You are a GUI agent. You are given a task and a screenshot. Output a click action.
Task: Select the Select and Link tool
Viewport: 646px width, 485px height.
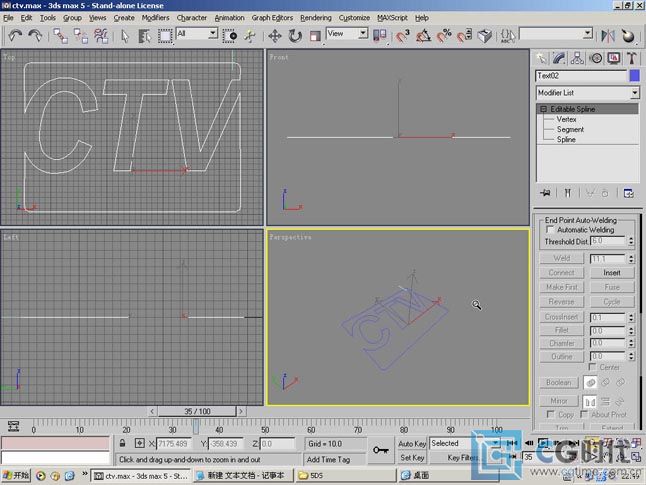click(61, 36)
